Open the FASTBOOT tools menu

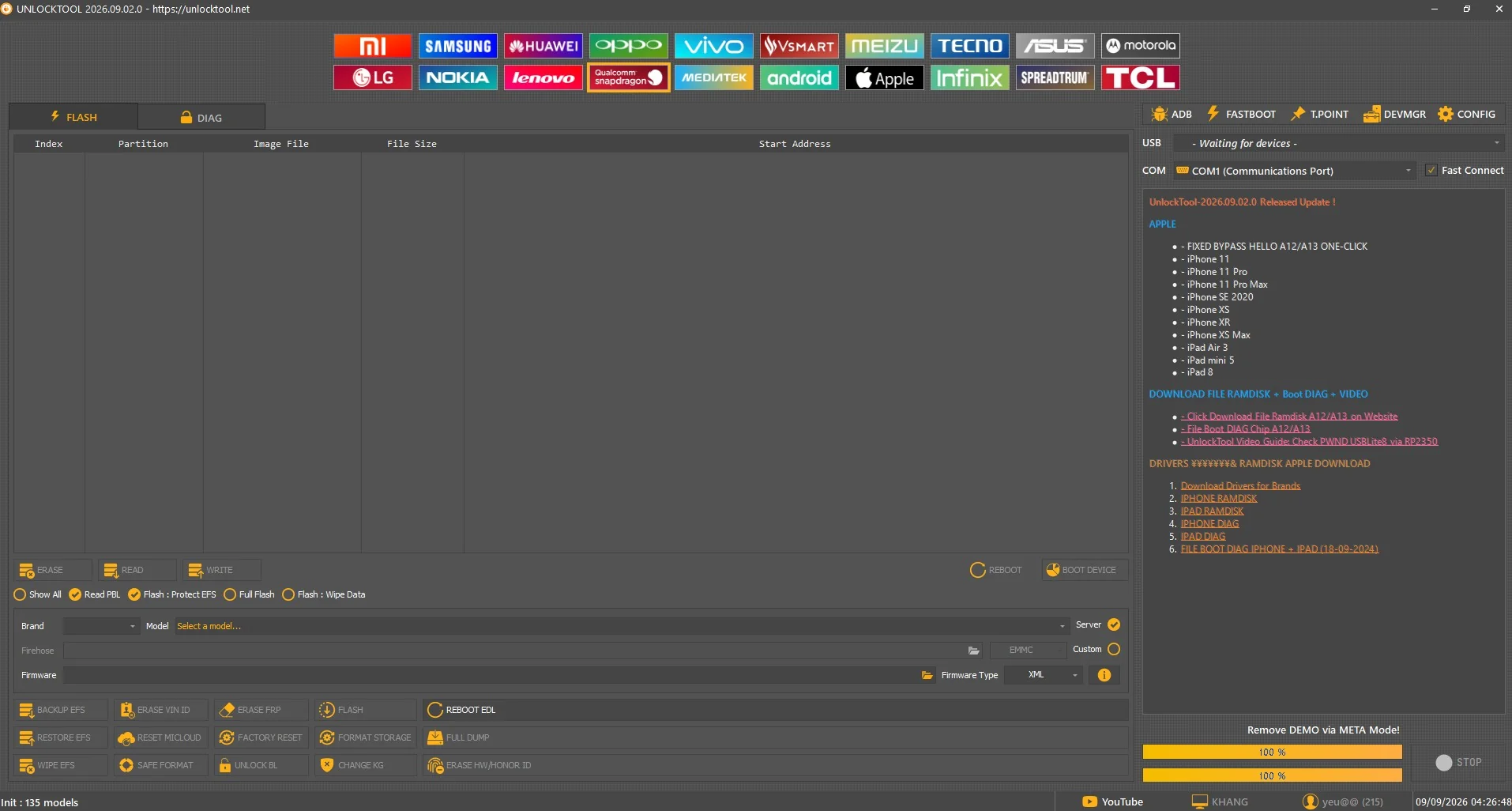(x=1241, y=114)
